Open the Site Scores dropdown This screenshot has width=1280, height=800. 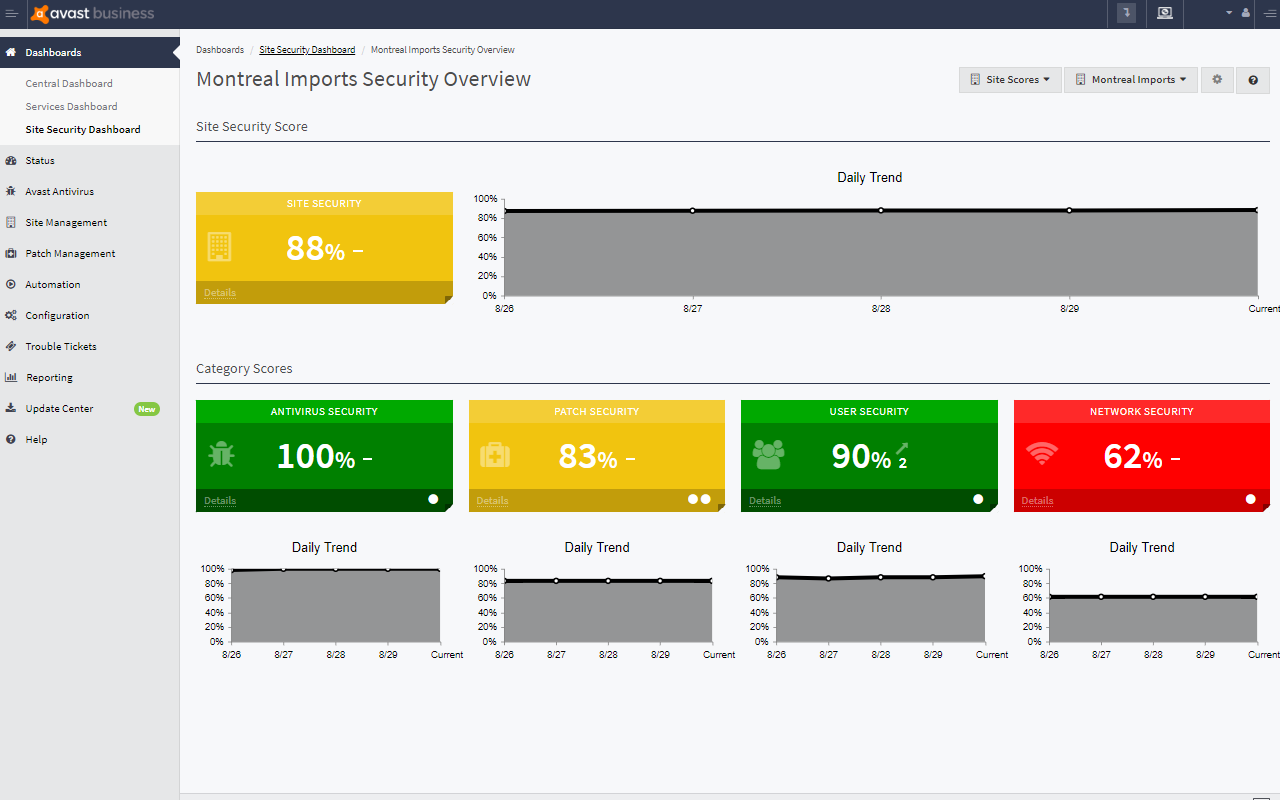[1009, 79]
